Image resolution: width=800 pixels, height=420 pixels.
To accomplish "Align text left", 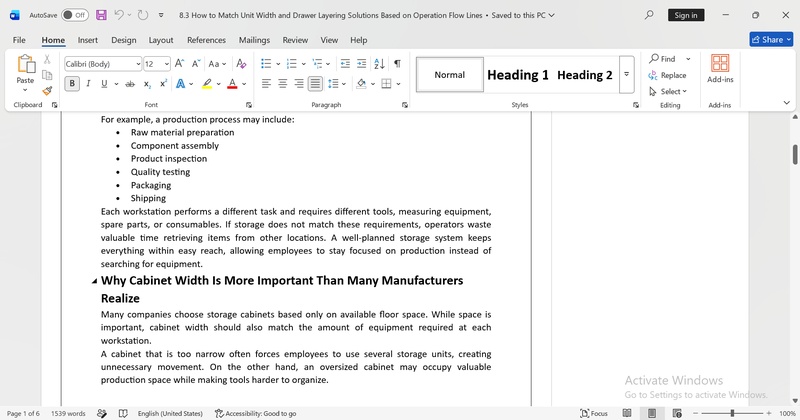I will 266,84.
